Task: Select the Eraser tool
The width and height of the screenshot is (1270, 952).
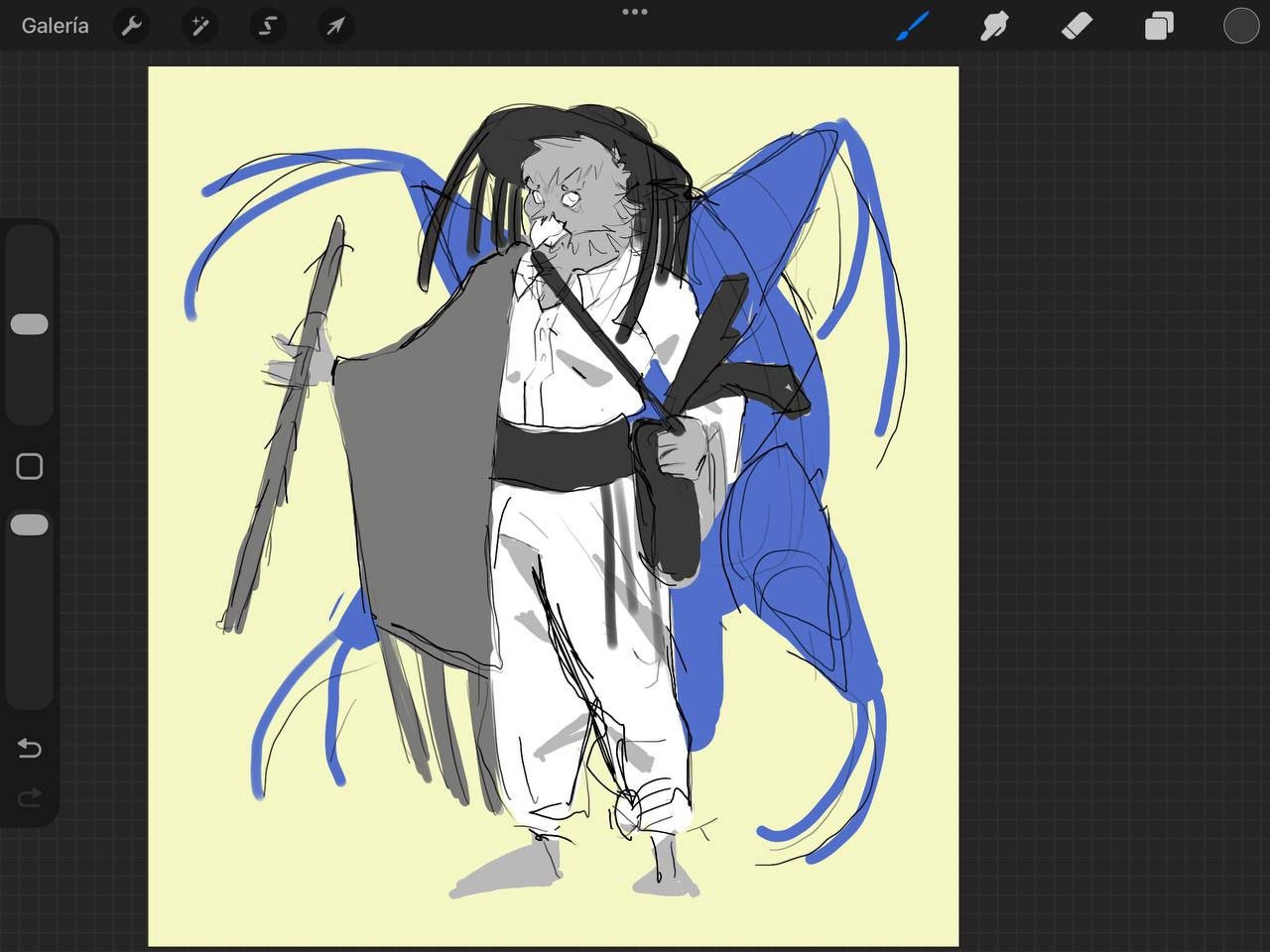Action: coord(1077,26)
